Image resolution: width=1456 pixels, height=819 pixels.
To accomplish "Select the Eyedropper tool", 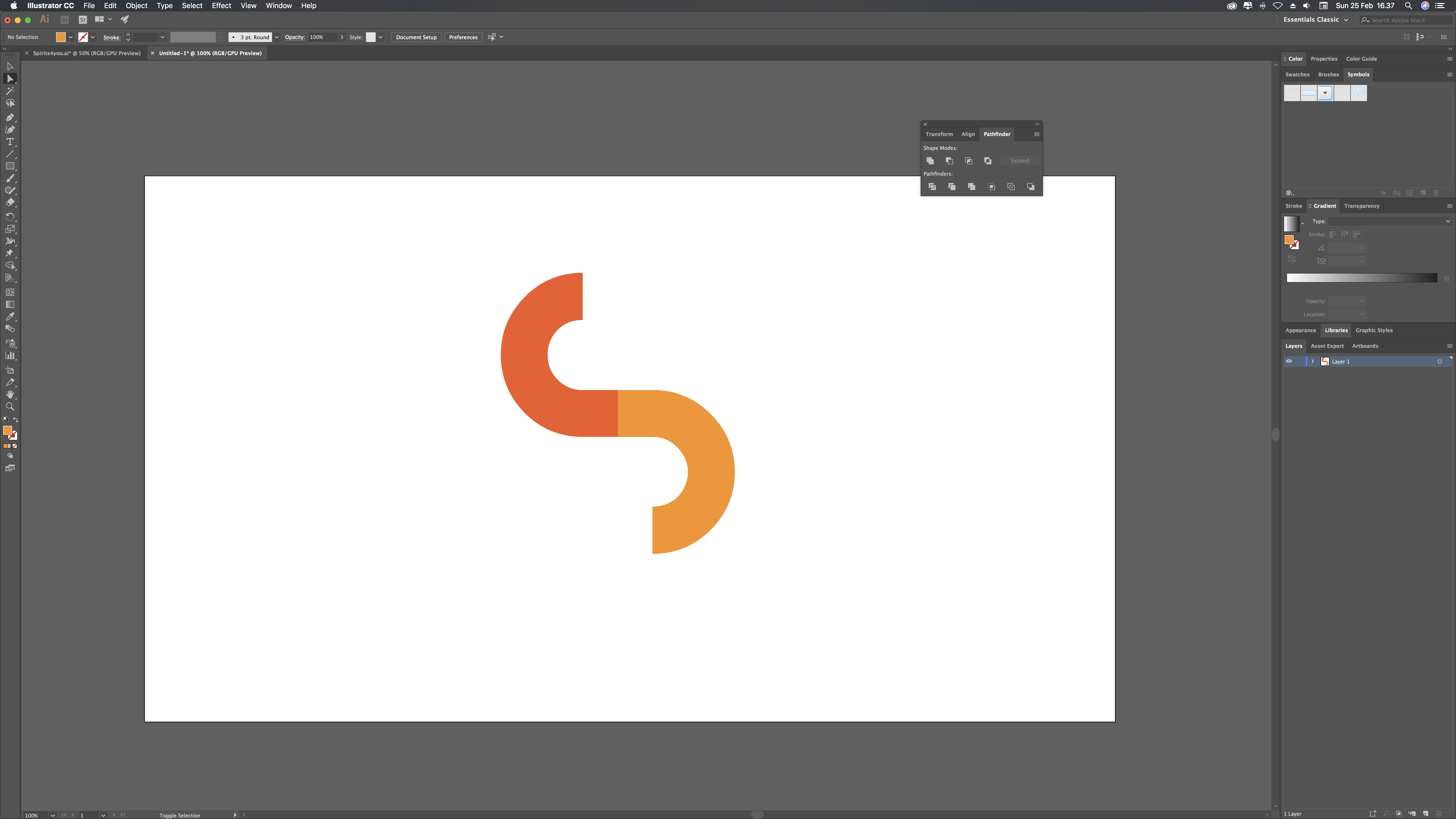I will pyautogui.click(x=10, y=316).
